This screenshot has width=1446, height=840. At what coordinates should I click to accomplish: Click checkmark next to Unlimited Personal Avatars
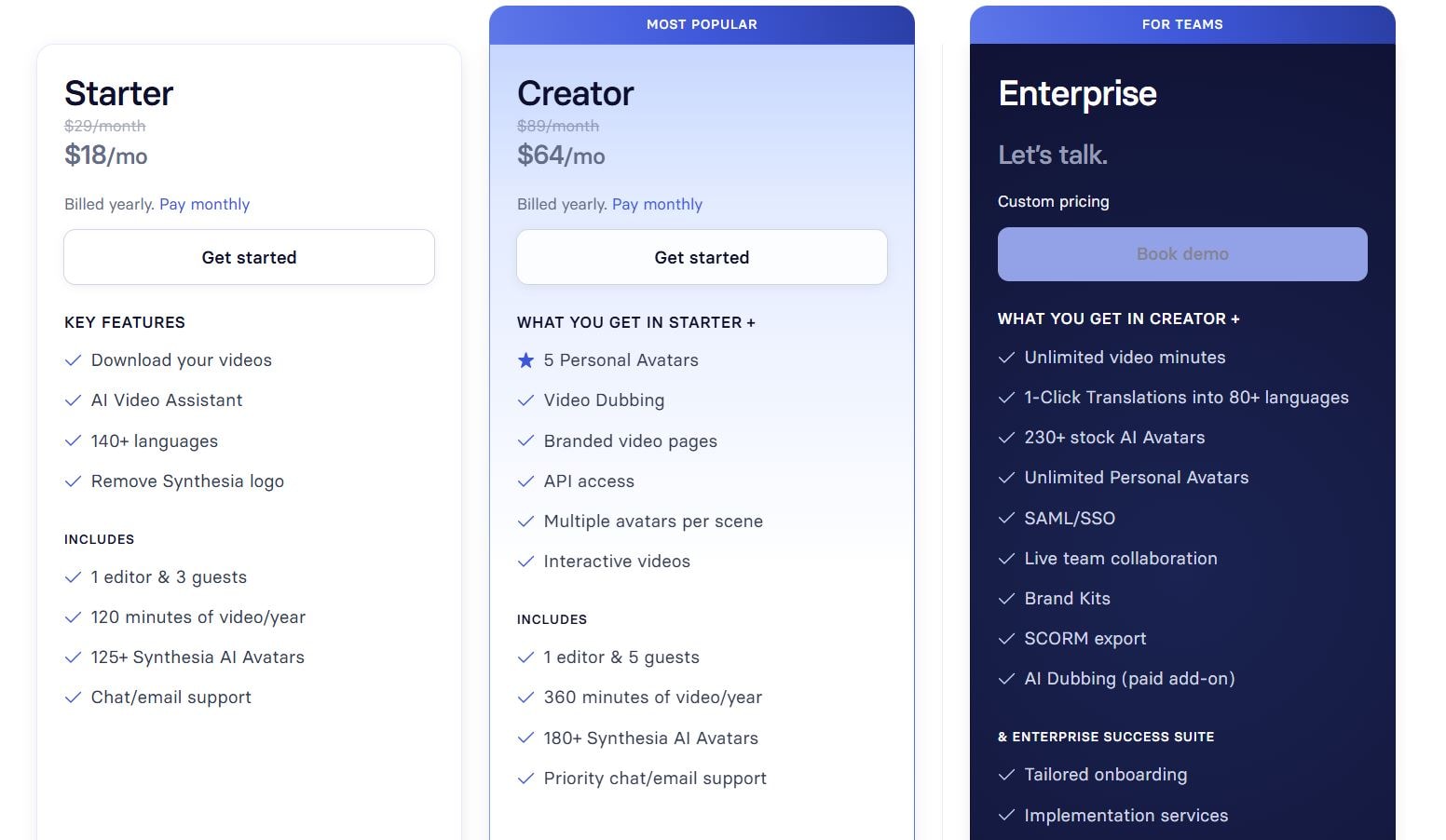coord(1006,478)
